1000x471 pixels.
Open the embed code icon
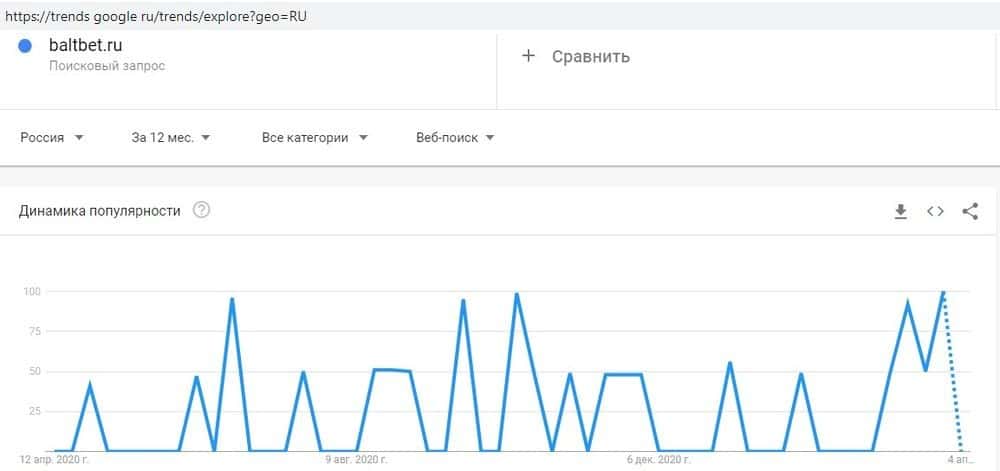(936, 212)
